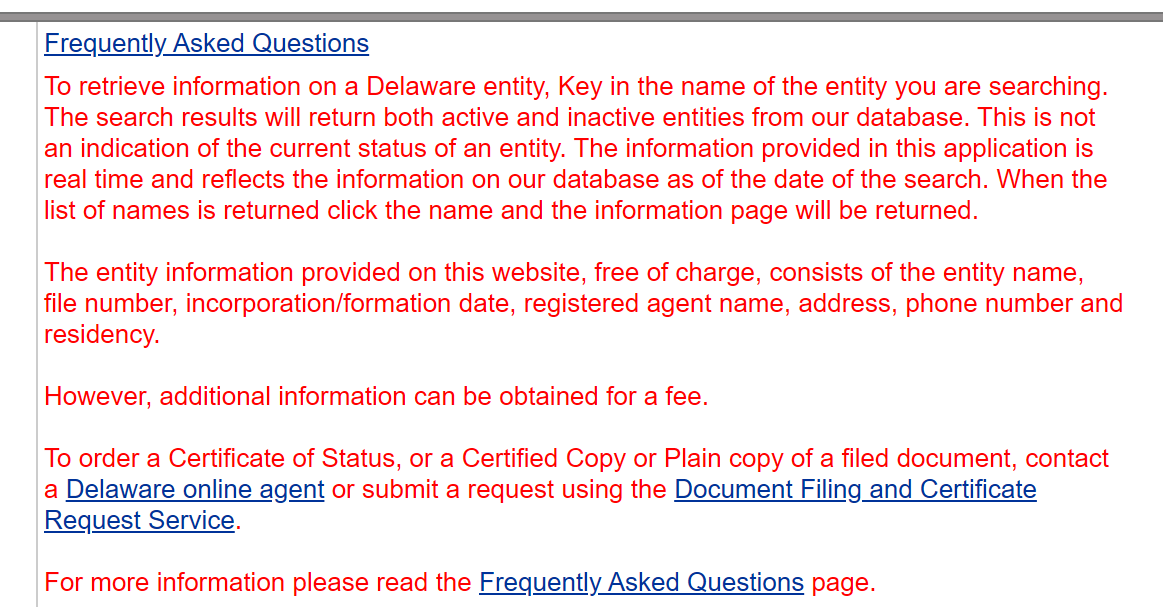Click the gray bar at the page top
This screenshot has height=607, width=1163.
pyautogui.click(x=581, y=16)
